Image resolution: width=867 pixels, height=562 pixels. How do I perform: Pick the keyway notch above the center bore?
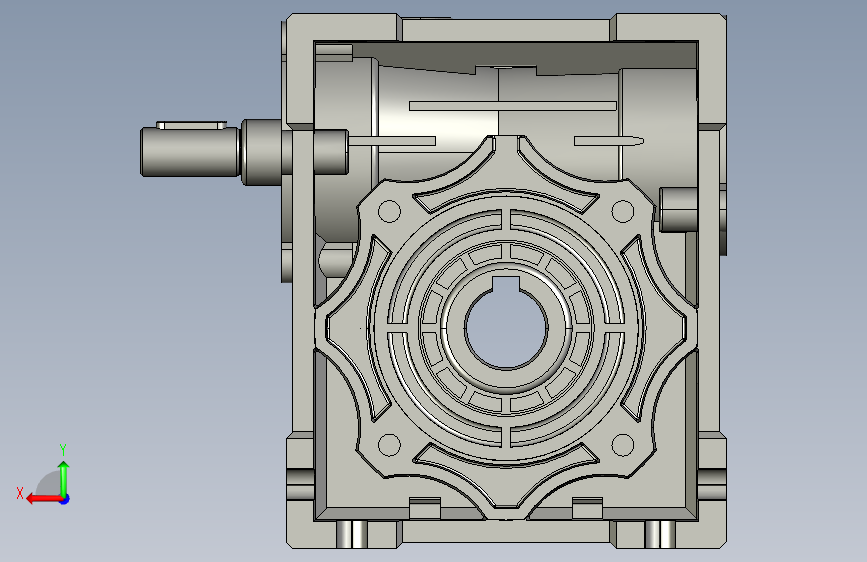tap(506, 284)
